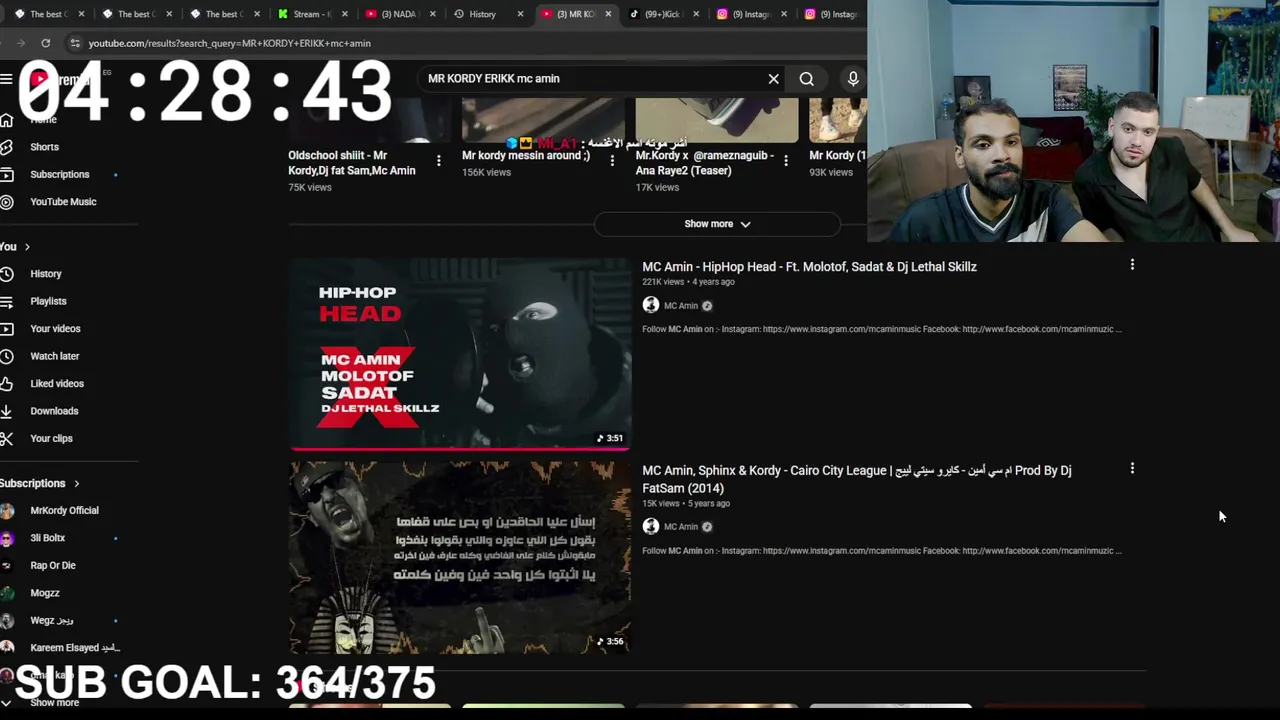
Task: Open MrKordy Official subscription channel
Action: (x=64, y=511)
